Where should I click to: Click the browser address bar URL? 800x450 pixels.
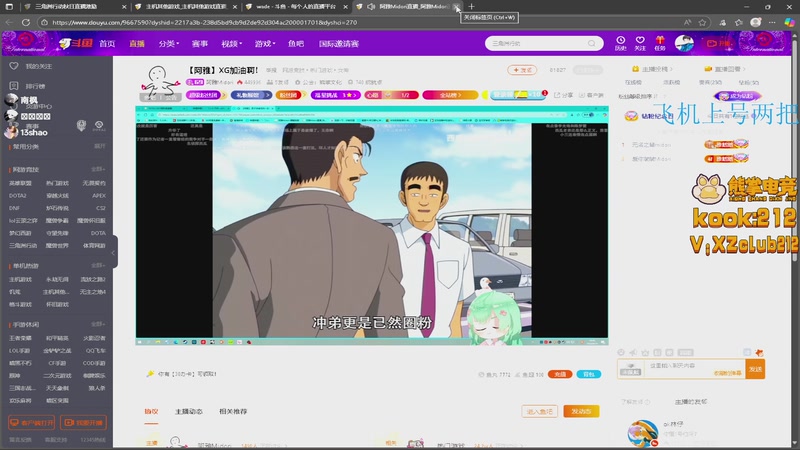204,22
